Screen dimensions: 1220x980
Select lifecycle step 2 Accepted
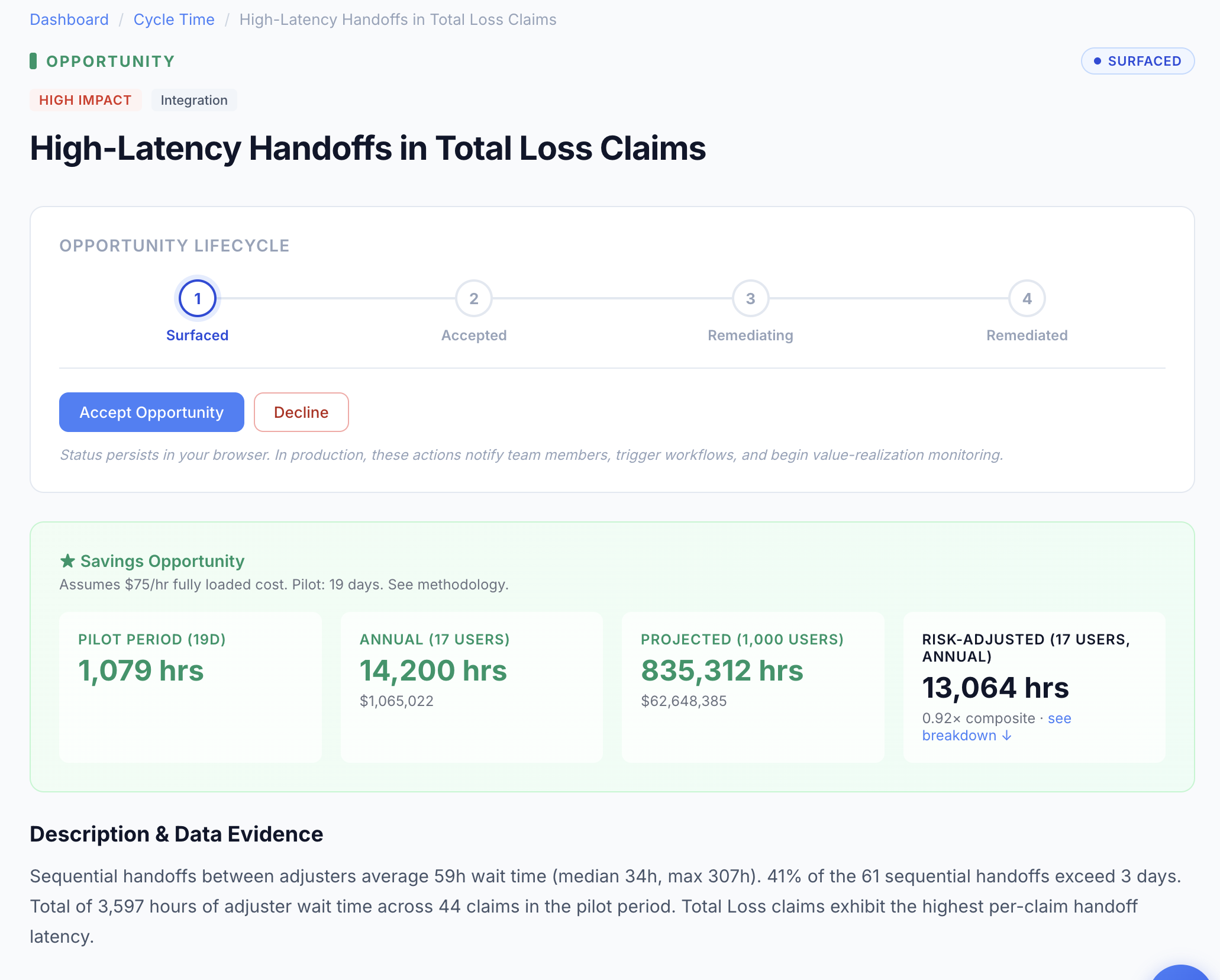(x=474, y=299)
